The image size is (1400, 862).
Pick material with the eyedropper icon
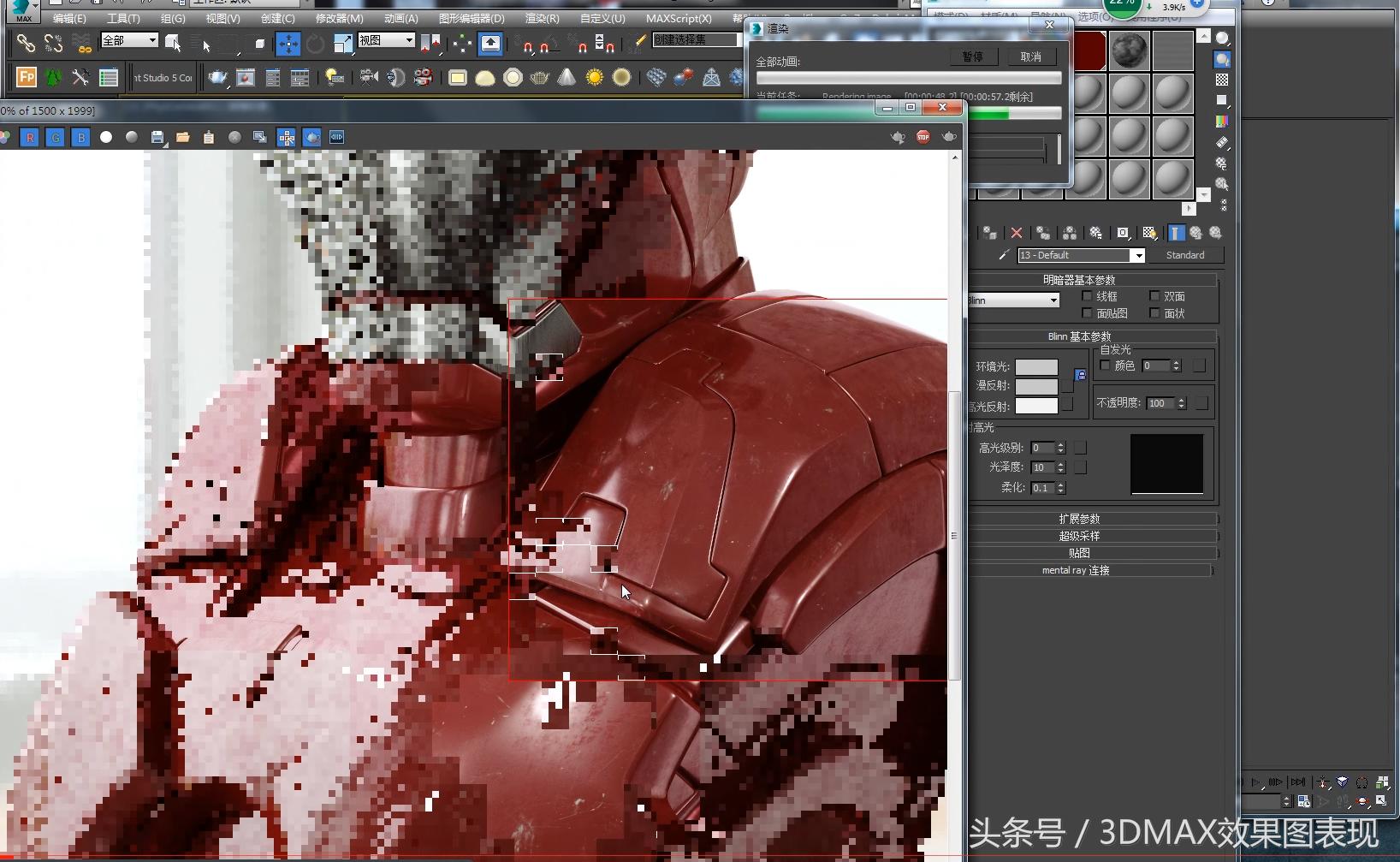pyautogui.click(x=1004, y=255)
